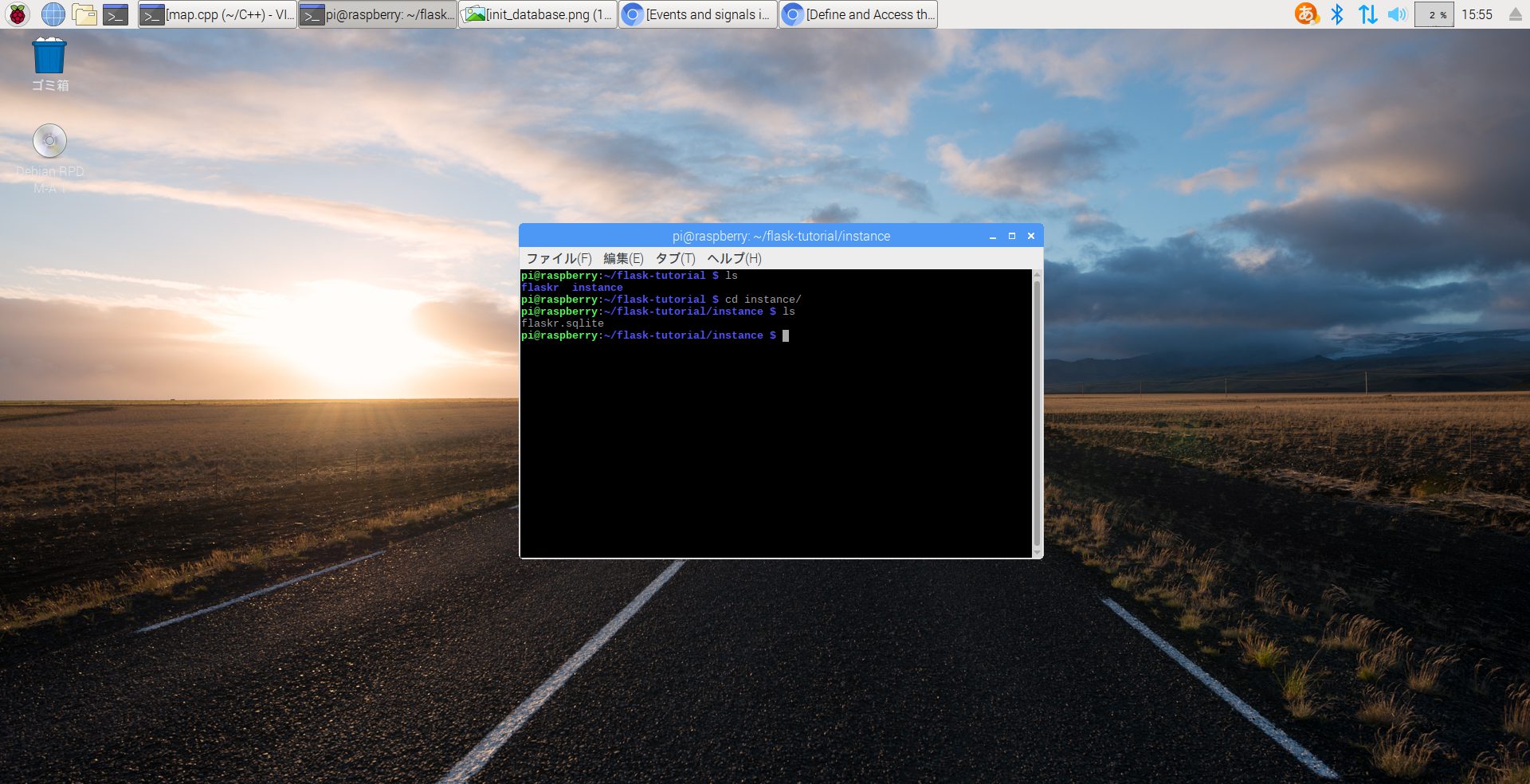Click the cursor at the last terminal prompt
This screenshot has width=1530, height=784.
786,335
